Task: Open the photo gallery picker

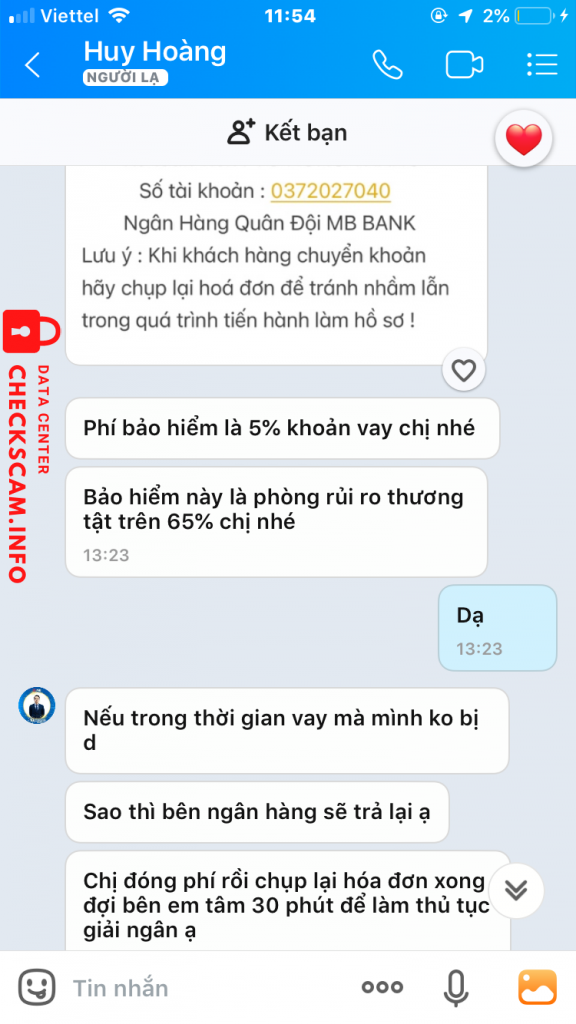Action: click(537, 987)
